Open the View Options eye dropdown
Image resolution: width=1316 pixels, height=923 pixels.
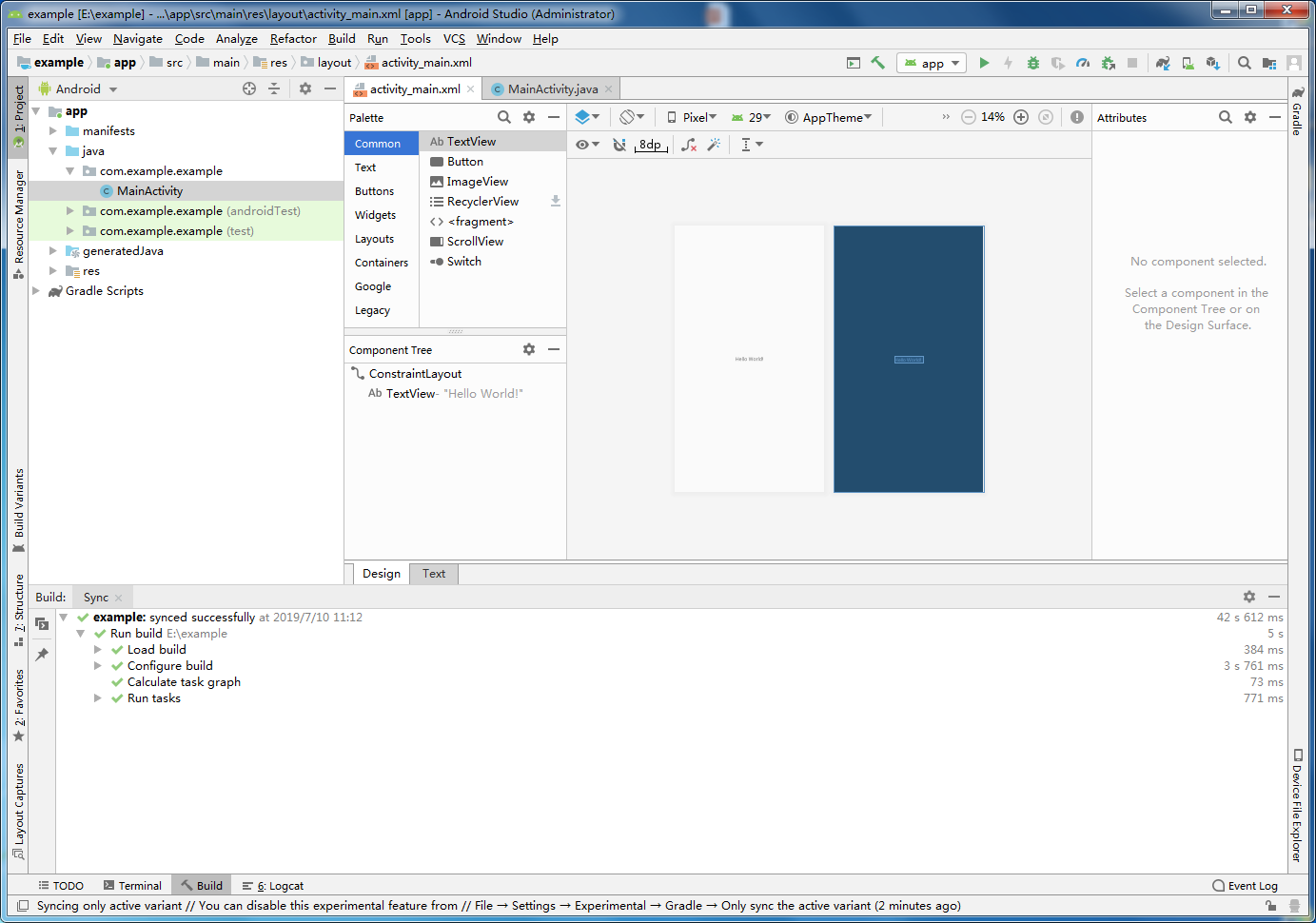pyautogui.click(x=588, y=145)
